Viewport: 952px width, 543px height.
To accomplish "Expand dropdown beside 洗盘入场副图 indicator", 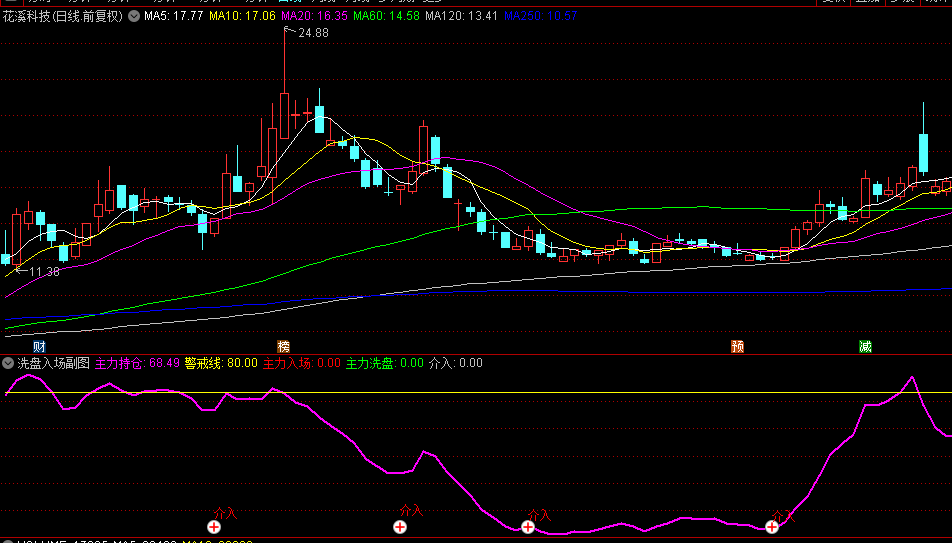I will tap(9, 363).
